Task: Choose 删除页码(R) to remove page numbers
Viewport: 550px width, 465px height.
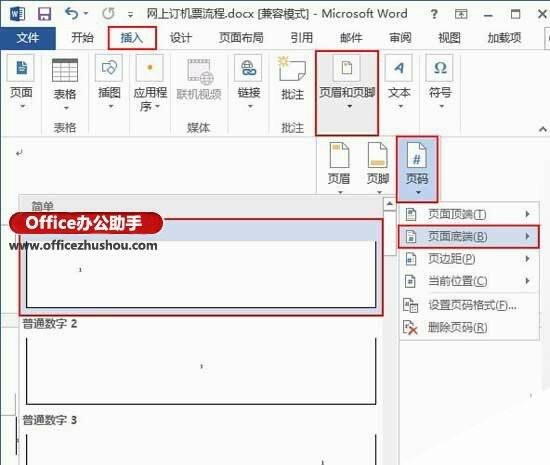Action: tap(469, 328)
